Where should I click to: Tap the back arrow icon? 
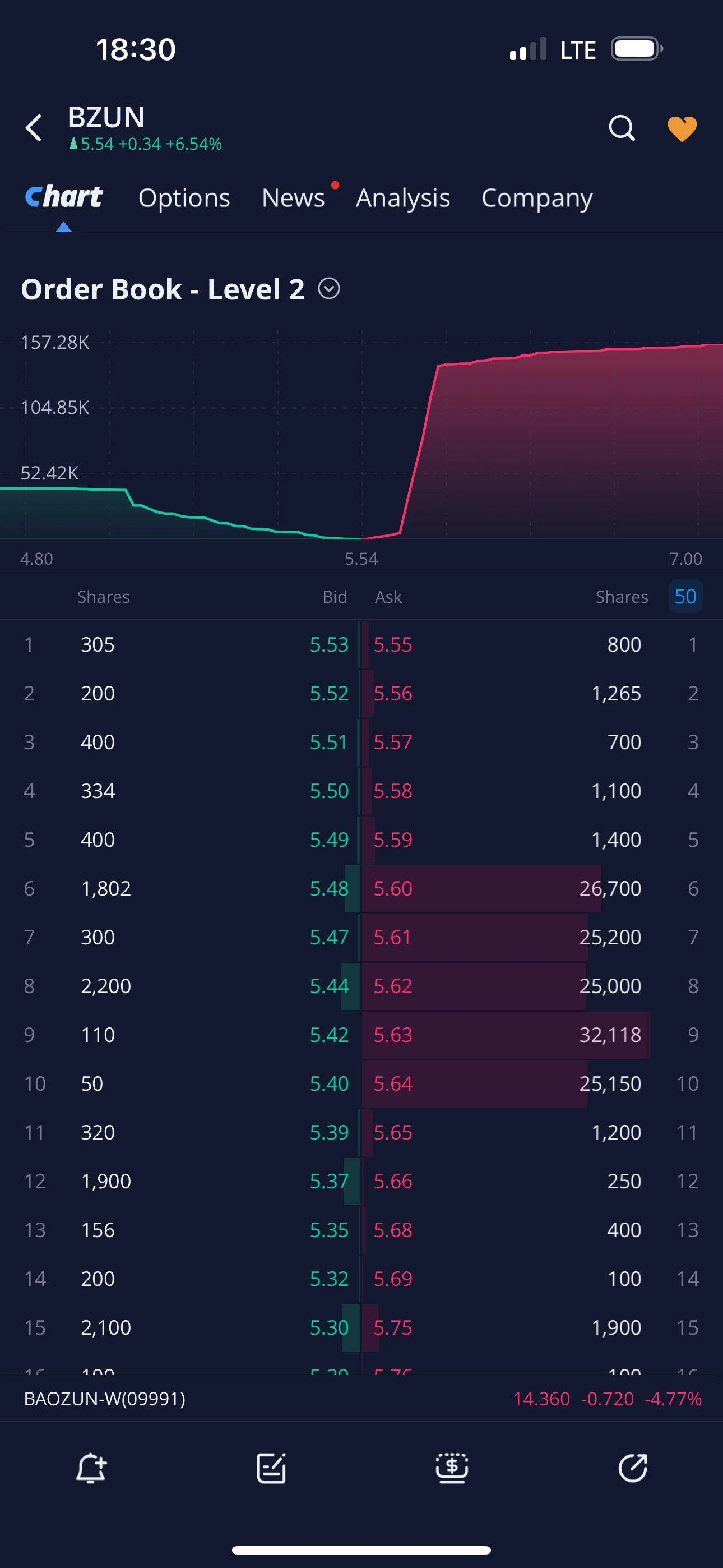coord(34,128)
